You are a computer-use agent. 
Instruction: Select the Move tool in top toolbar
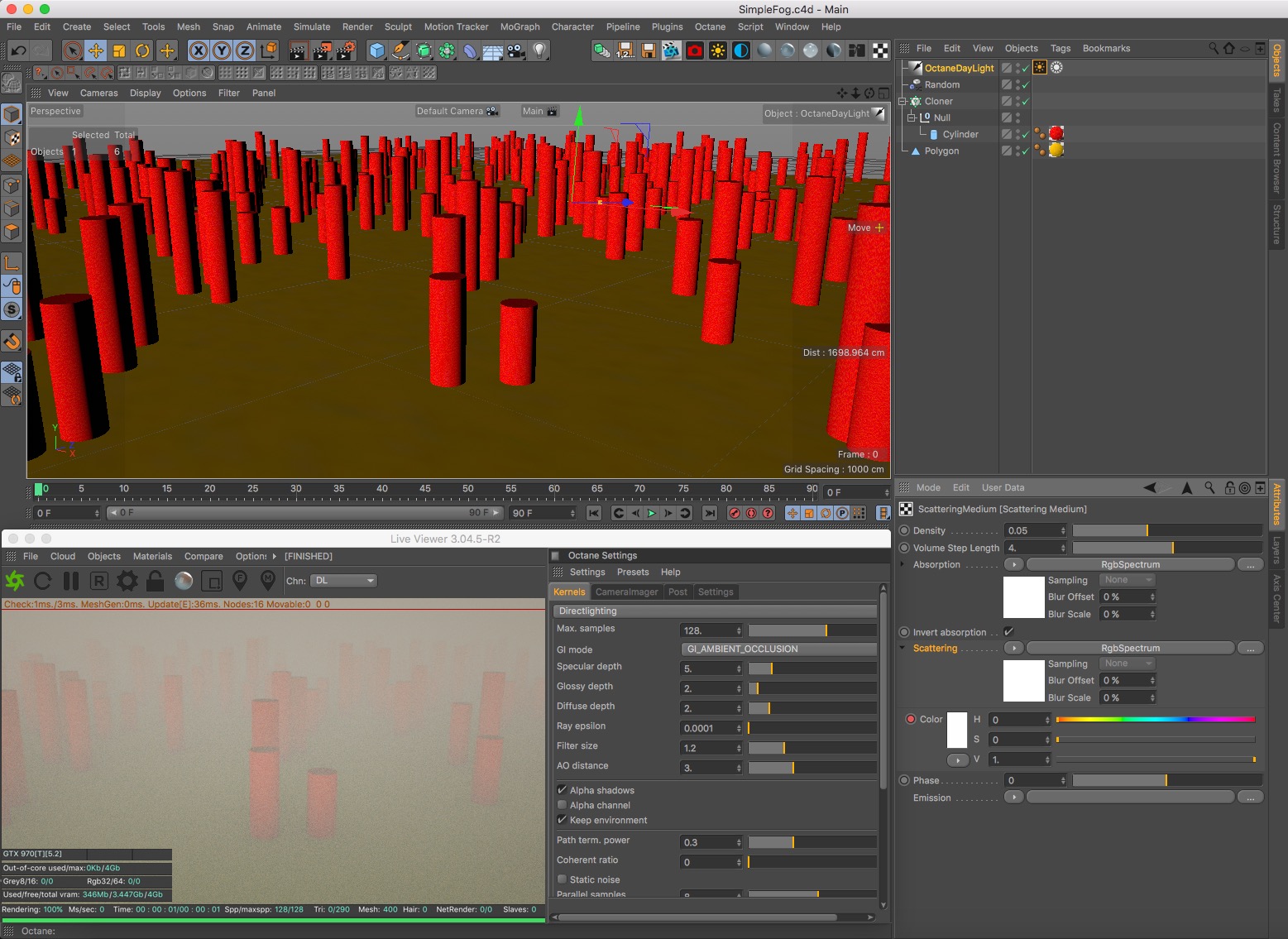(96, 50)
